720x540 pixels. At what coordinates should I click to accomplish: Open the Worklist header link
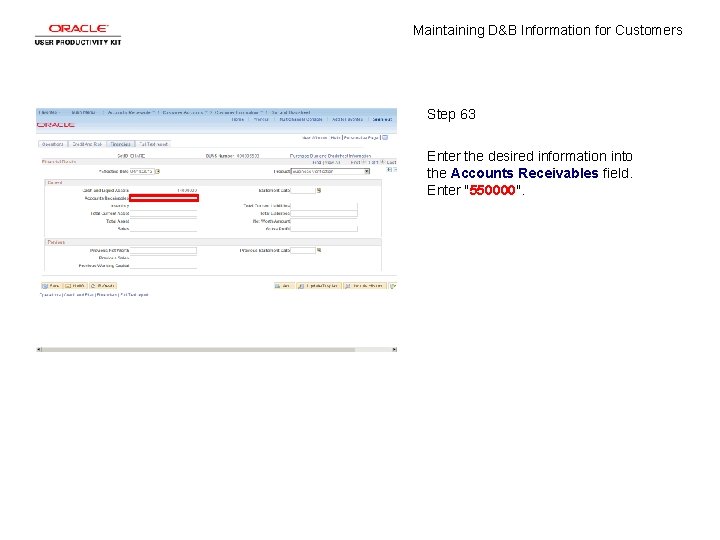point(261,119)
